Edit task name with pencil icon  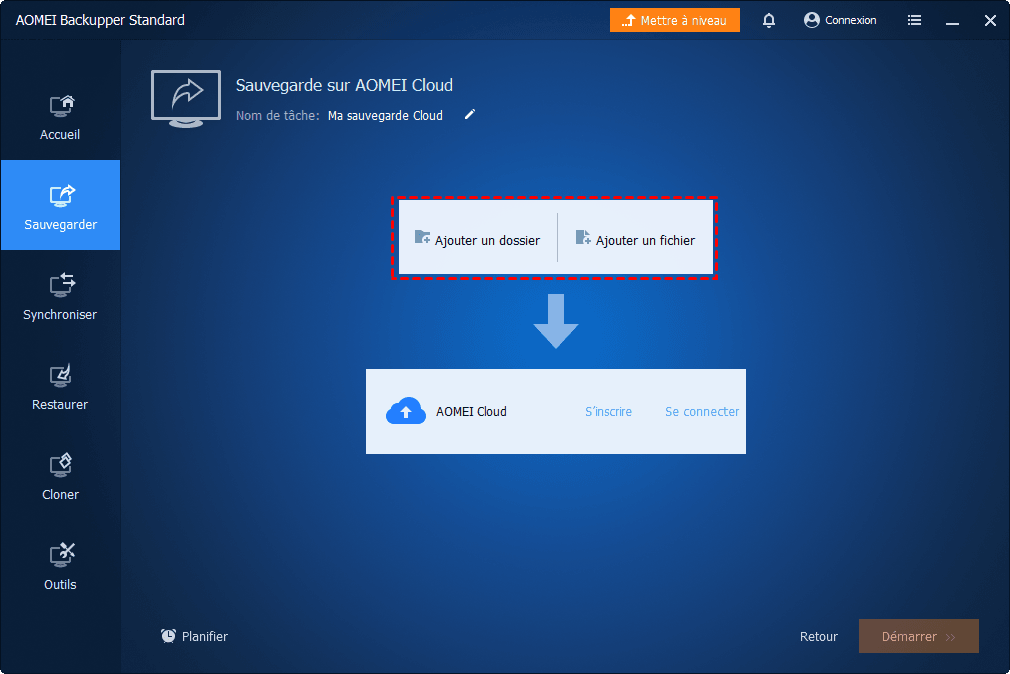click(x=470, y=115)
